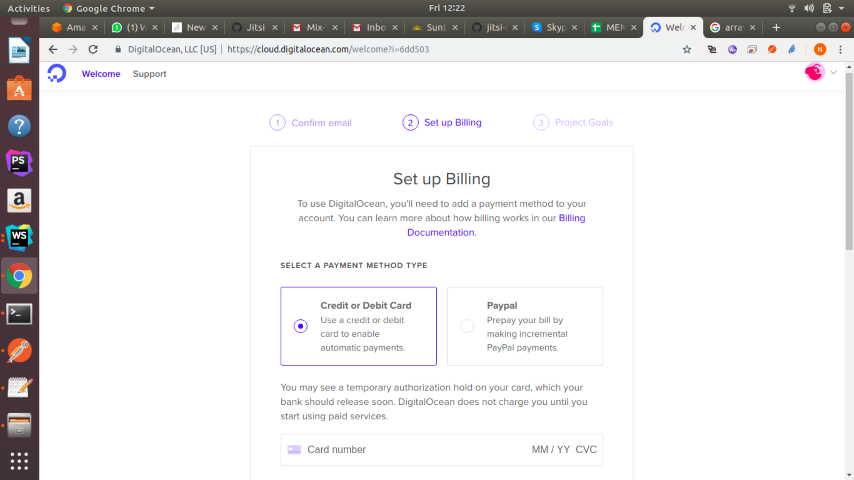Viewport: 854px width, 480px height.
Task: Open Files manager from dock
Action: (x=19, y=425)
